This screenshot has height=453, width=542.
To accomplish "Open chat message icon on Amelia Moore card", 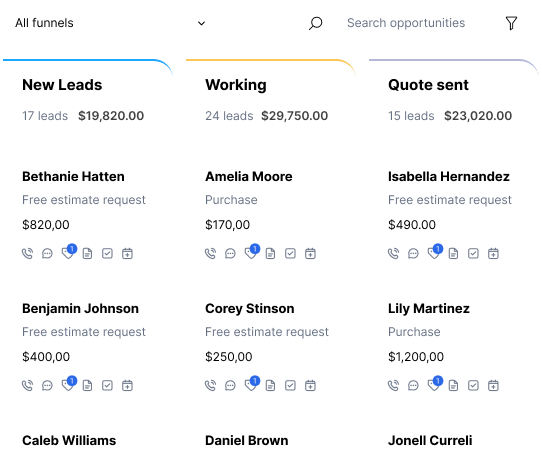I will pos(230,254).
